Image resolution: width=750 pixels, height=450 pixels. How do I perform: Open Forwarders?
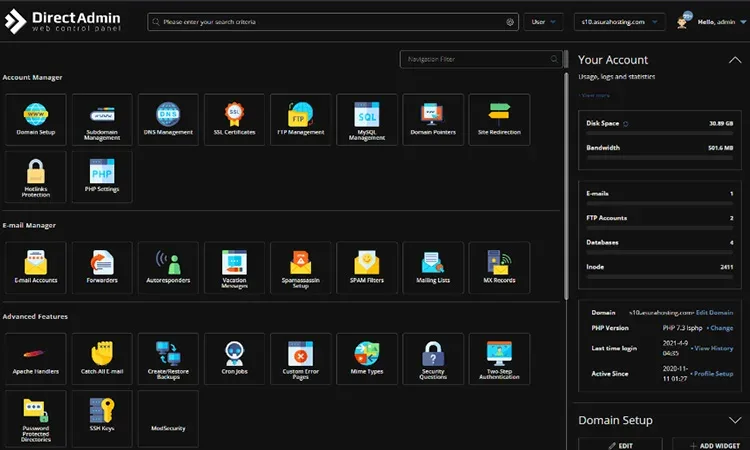tap(102, 267)
